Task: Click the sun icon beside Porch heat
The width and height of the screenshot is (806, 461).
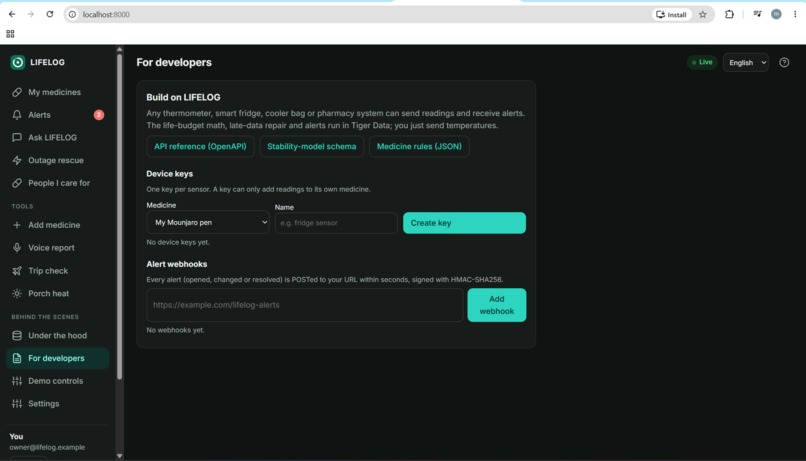Action: pyautogui.click(x=17, y=293)
